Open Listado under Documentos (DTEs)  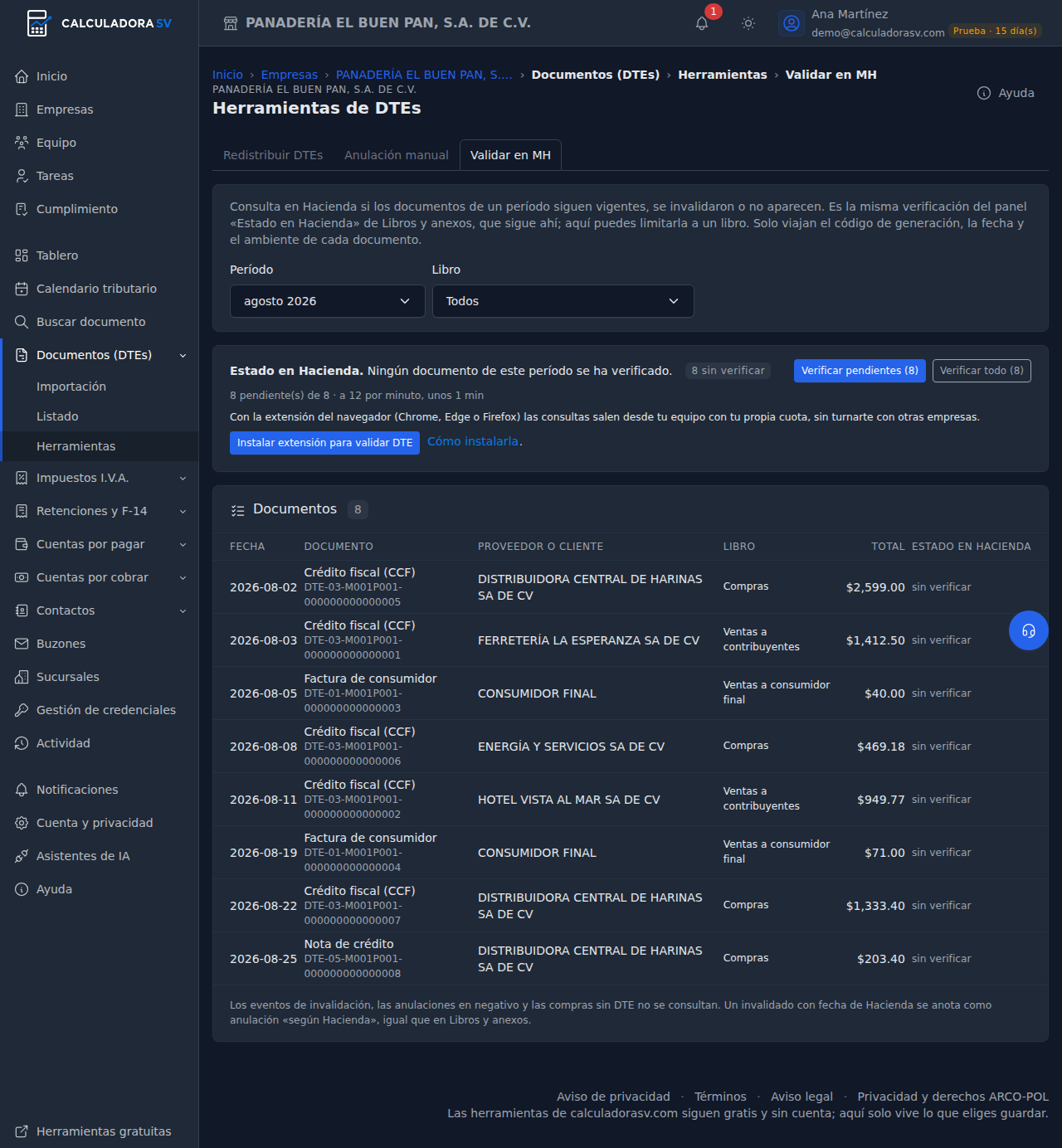57,416
